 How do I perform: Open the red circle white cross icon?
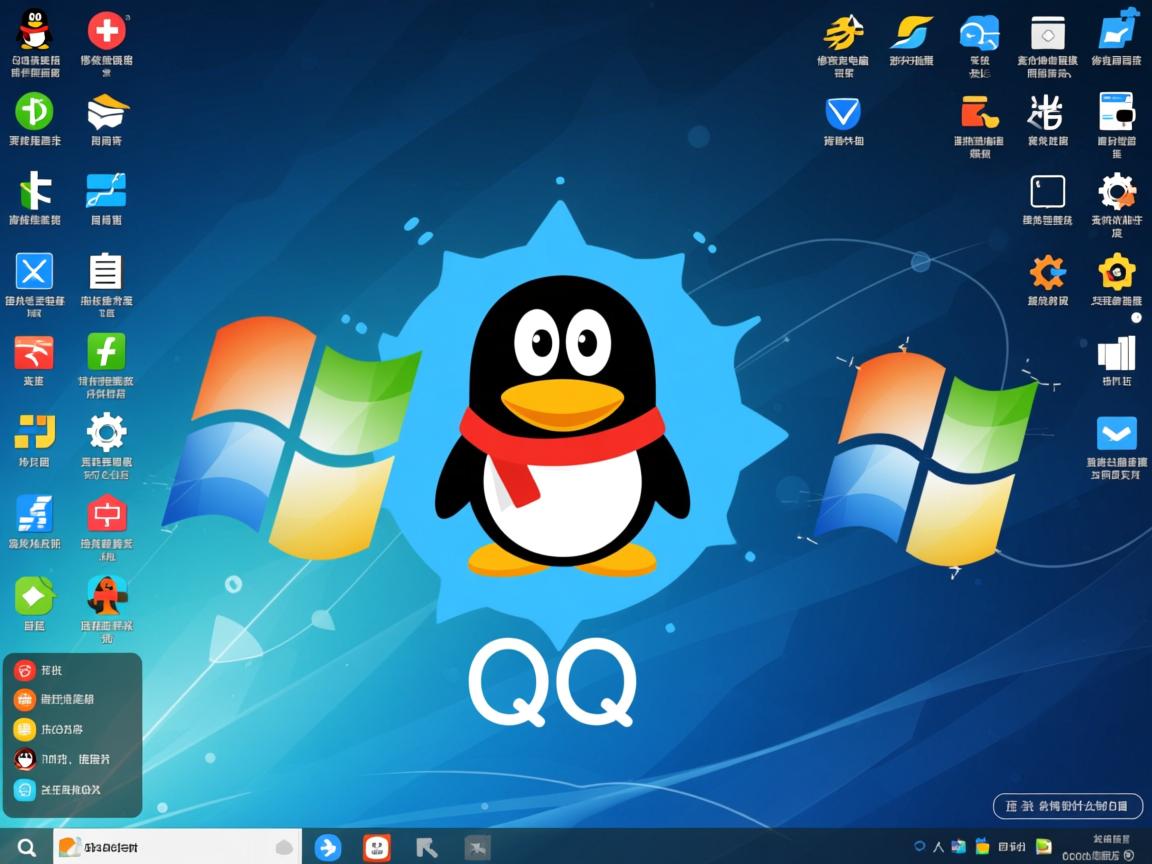106,31
